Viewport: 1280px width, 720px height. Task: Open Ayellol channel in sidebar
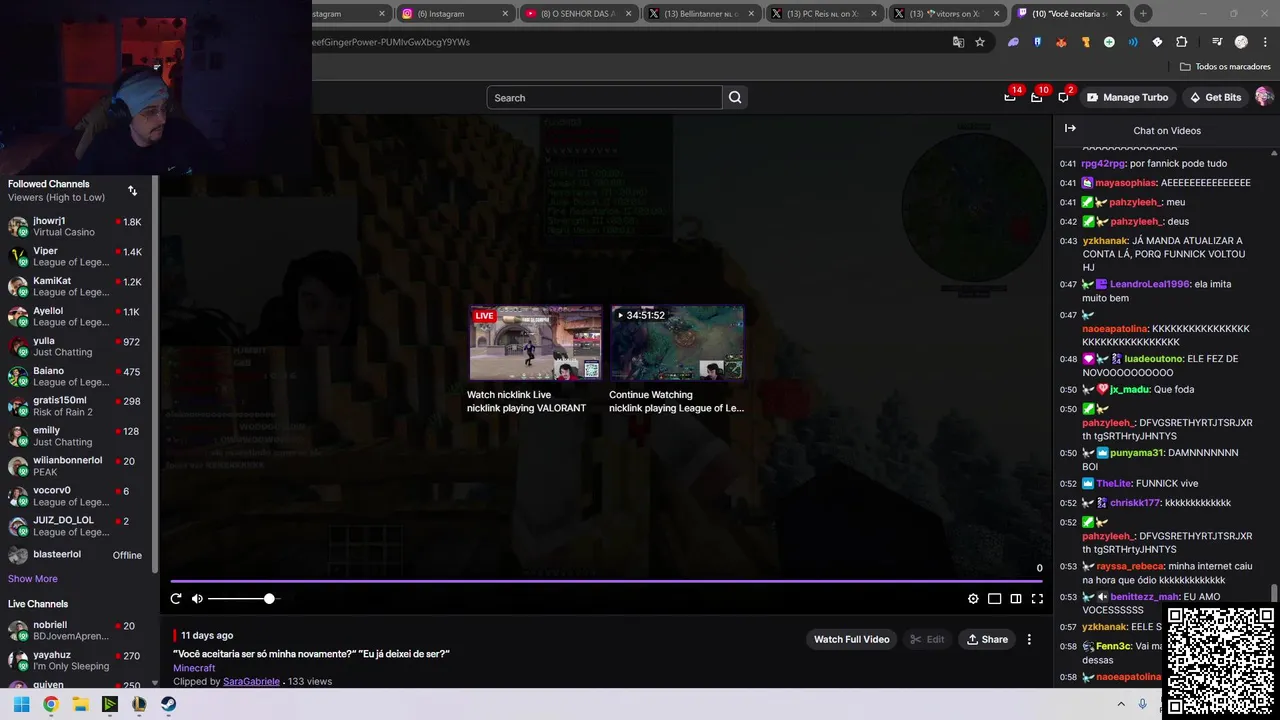click(76, 316)
